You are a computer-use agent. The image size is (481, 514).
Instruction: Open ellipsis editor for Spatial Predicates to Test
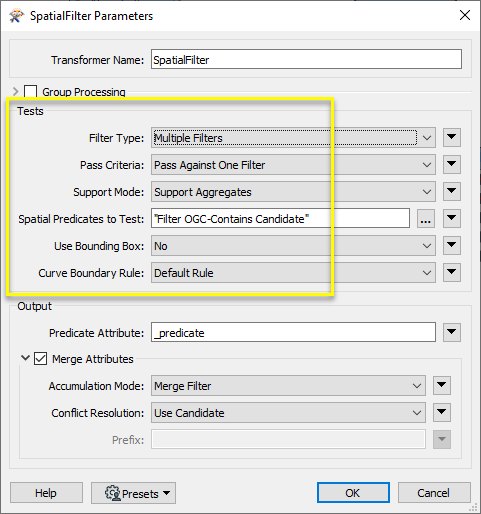click(426, 219)
